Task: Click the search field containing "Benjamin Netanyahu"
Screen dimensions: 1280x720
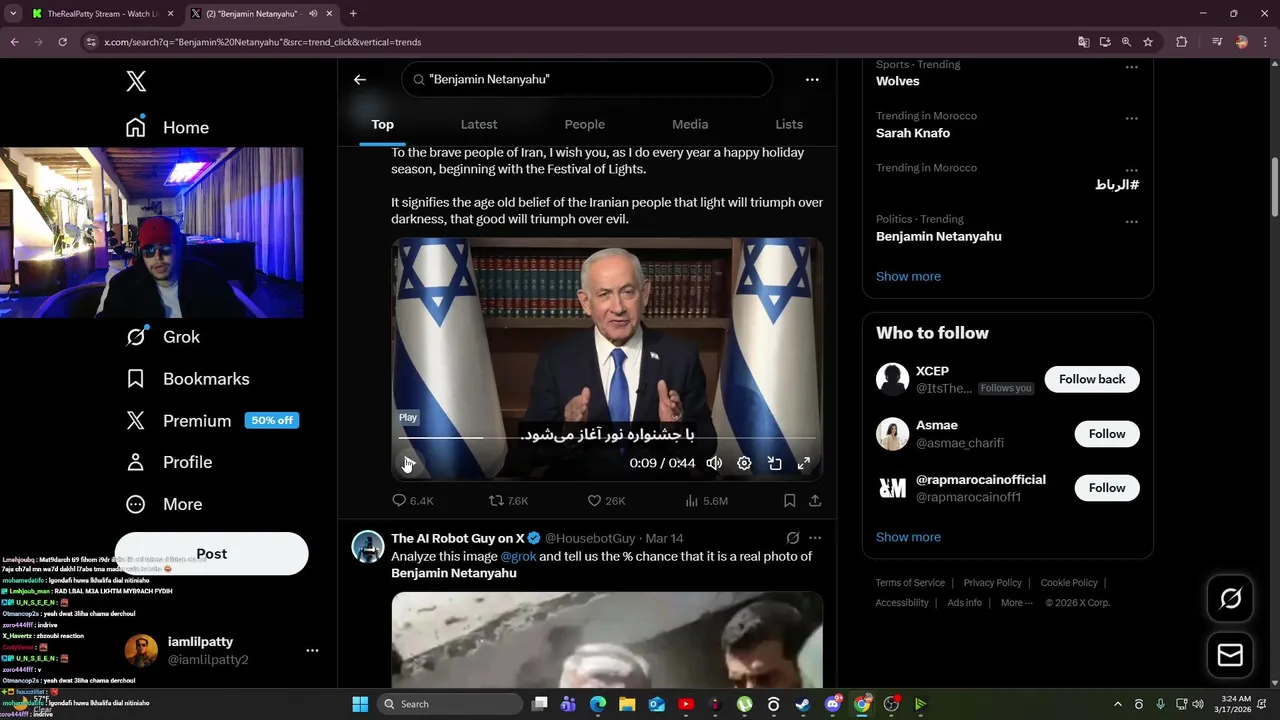Action: coord(587,79)
